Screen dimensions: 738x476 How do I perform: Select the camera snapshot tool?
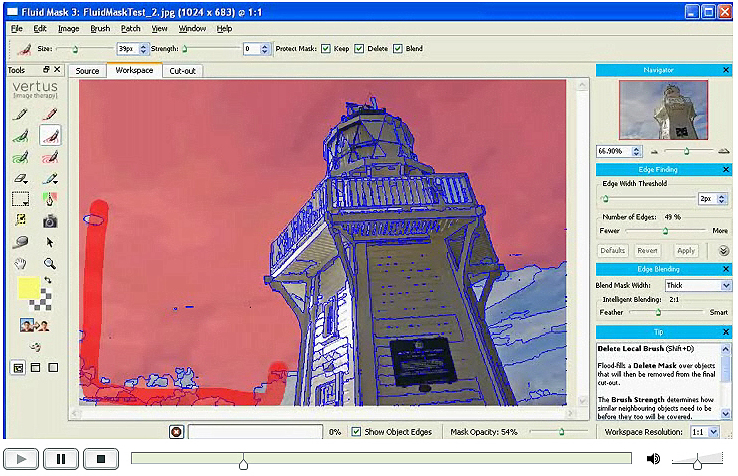pos(49,220)
